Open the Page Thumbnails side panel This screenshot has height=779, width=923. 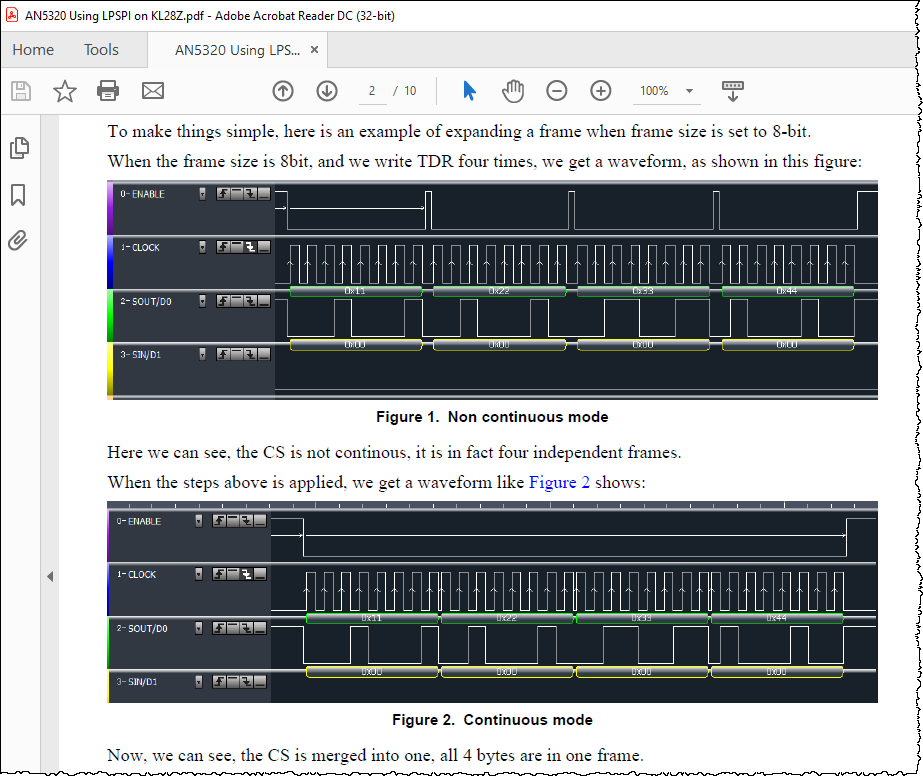(19, 148)
